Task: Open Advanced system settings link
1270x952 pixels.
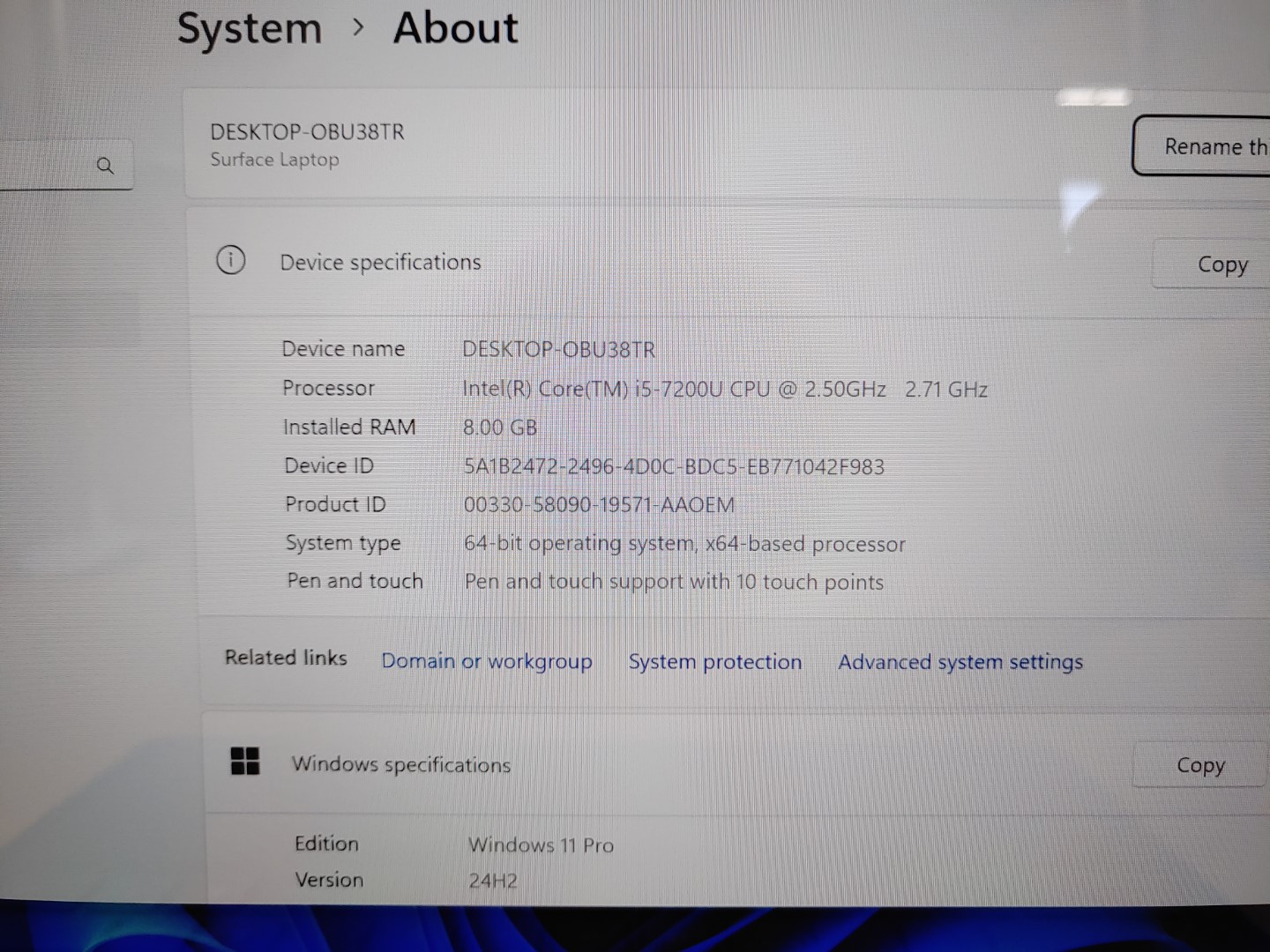Action: point(960,662)
